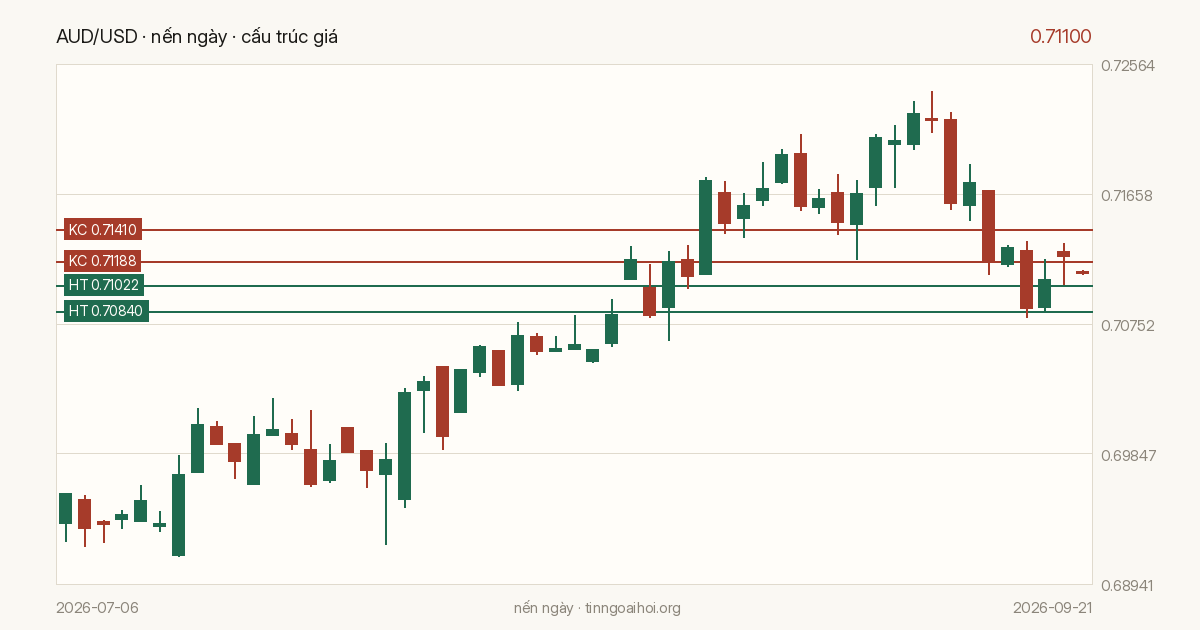The height and width of the screenshot is (630, 1200).
Task: Click the 2026-07-06 start date label
Action: [x=97, y=608]
